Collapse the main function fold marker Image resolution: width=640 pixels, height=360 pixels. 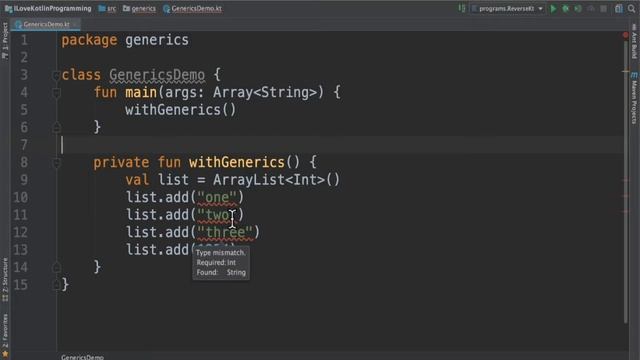(x=57, y=93)
